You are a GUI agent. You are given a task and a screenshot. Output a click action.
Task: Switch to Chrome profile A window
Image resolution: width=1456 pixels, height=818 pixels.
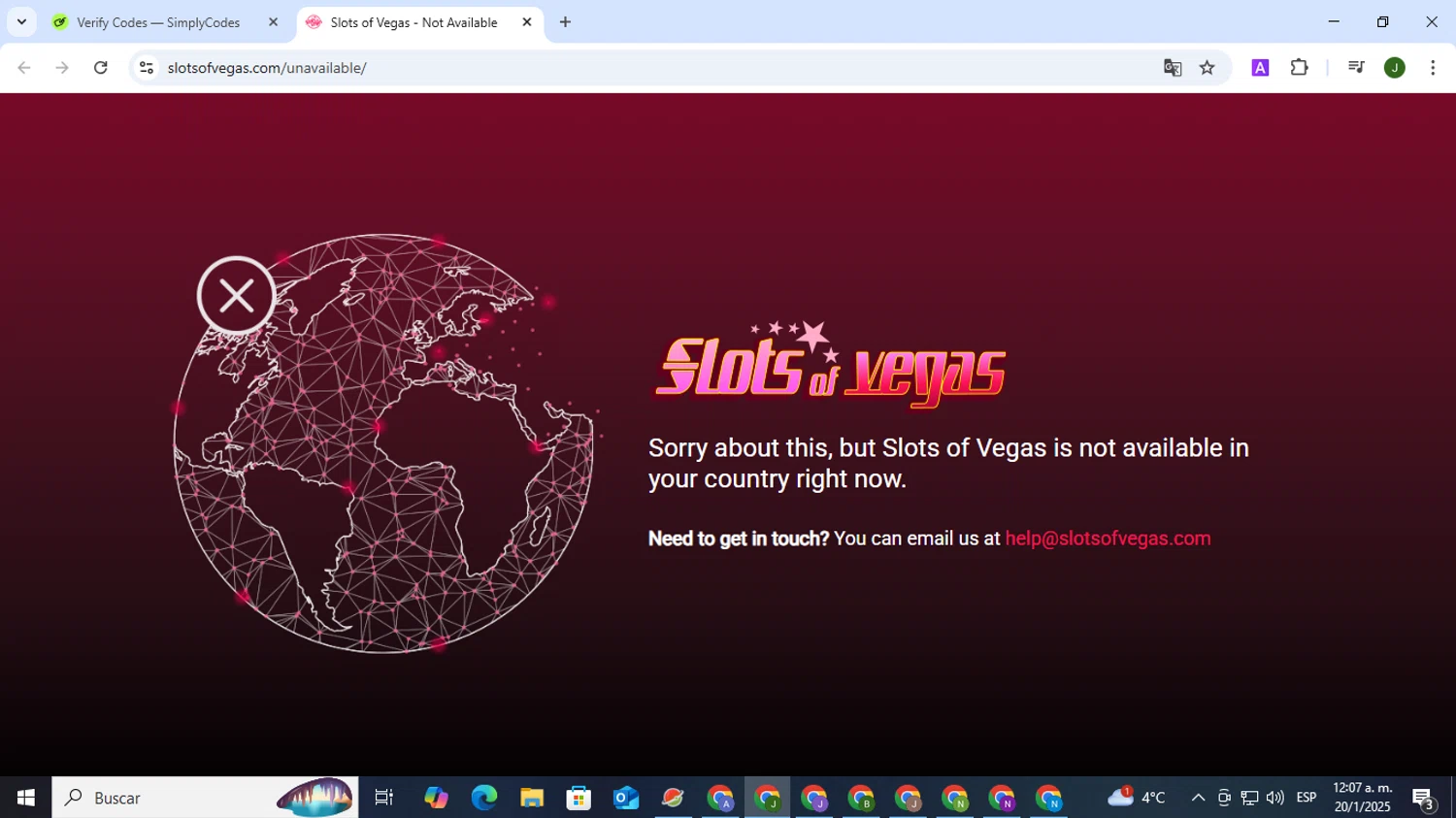click(720, 798)
